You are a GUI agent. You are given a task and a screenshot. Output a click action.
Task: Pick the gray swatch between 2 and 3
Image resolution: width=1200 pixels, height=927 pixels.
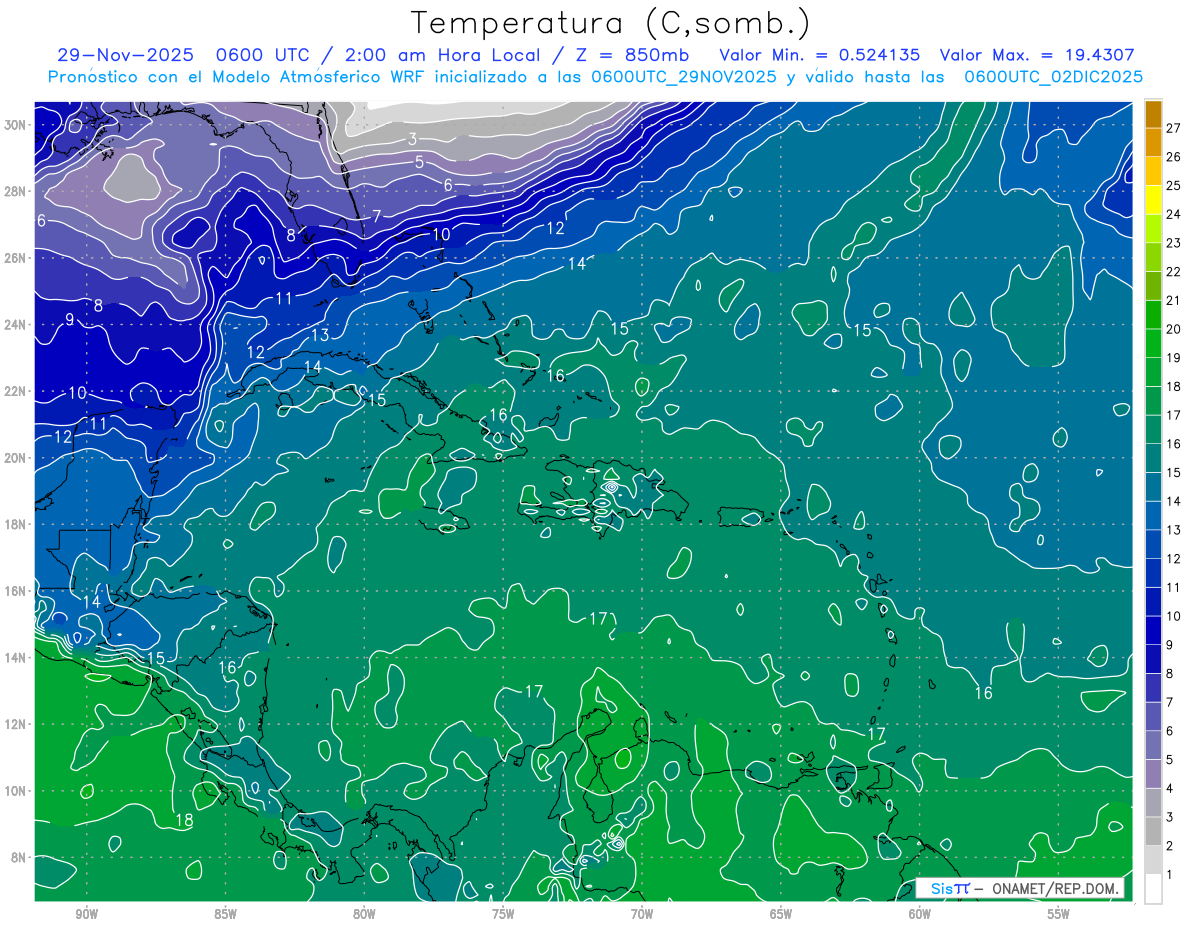click(x=1153, y=831)
